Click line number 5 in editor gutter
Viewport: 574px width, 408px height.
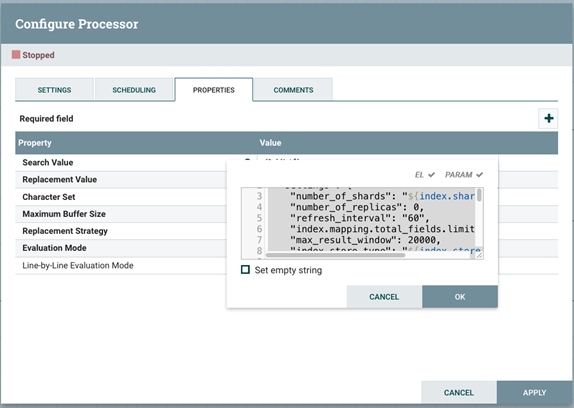tap(259, 218)
